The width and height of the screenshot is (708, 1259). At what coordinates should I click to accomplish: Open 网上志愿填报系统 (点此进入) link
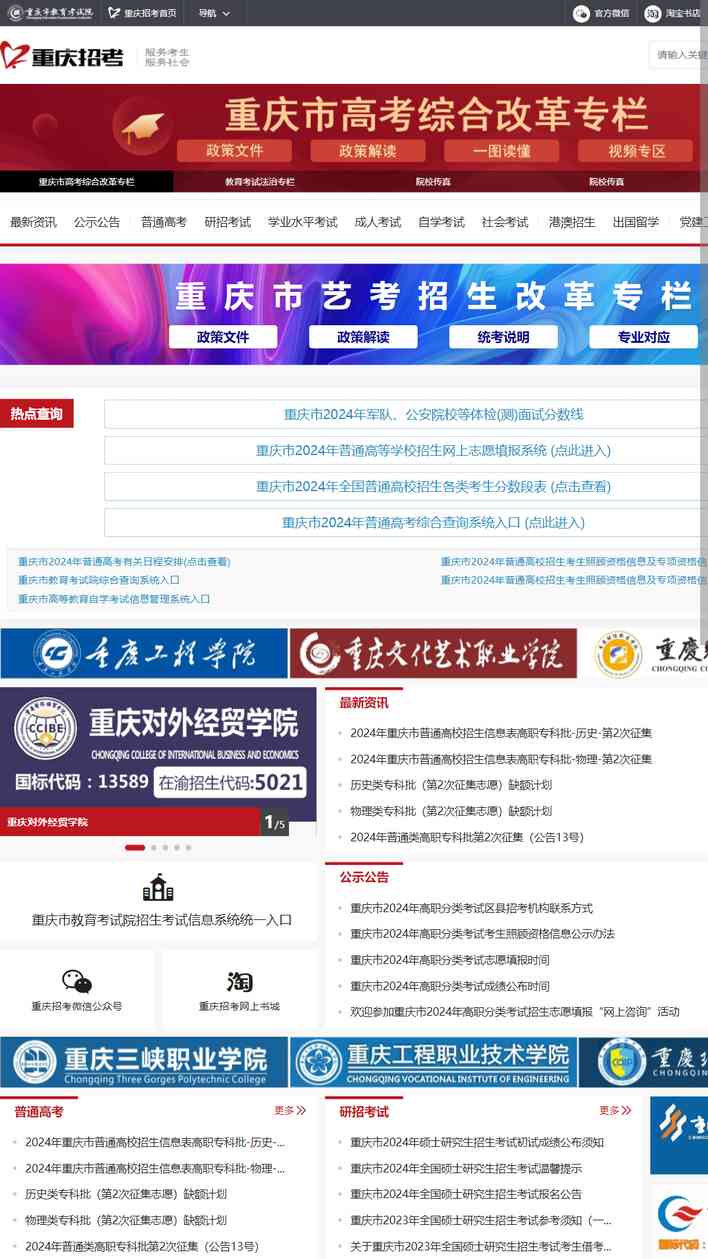[433, 450]
